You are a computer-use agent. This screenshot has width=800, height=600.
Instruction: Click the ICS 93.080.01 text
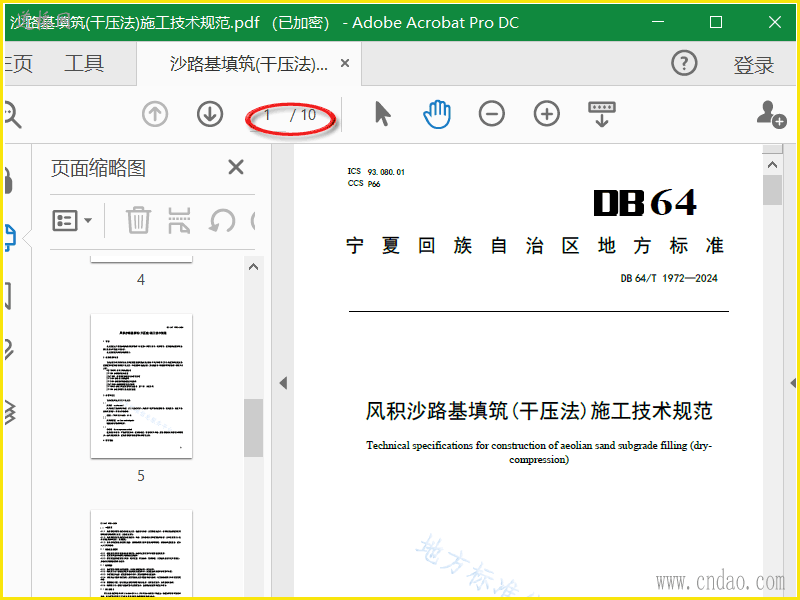pos(376,171)
